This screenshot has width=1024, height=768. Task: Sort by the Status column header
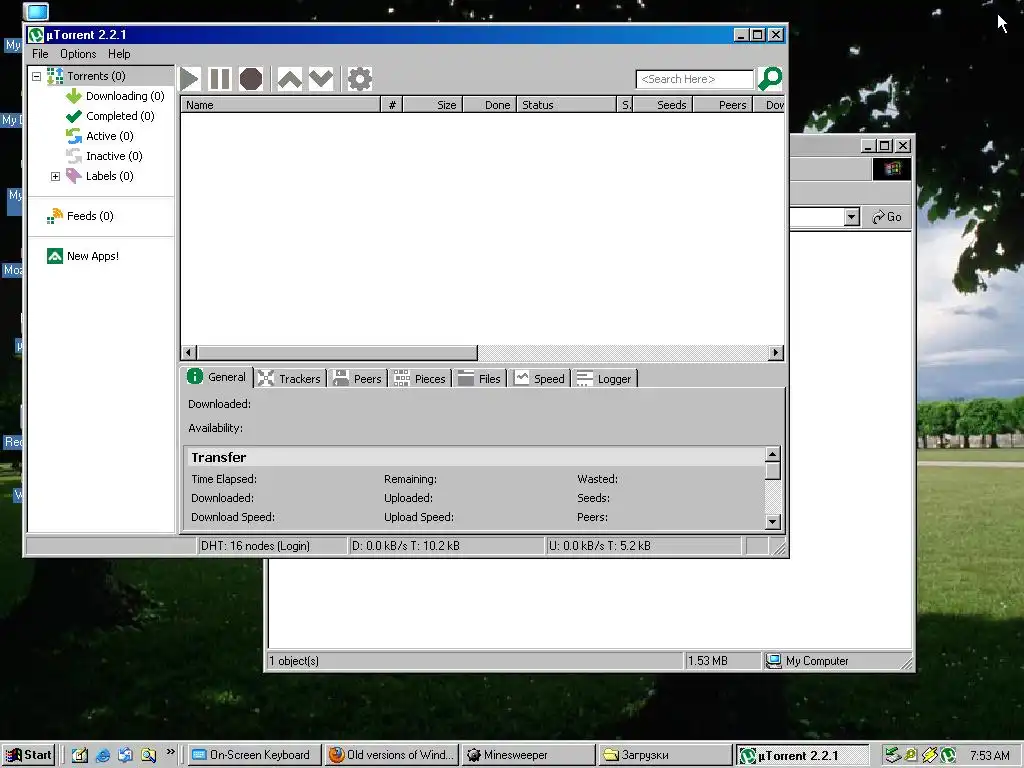click(x=566, y=104)
